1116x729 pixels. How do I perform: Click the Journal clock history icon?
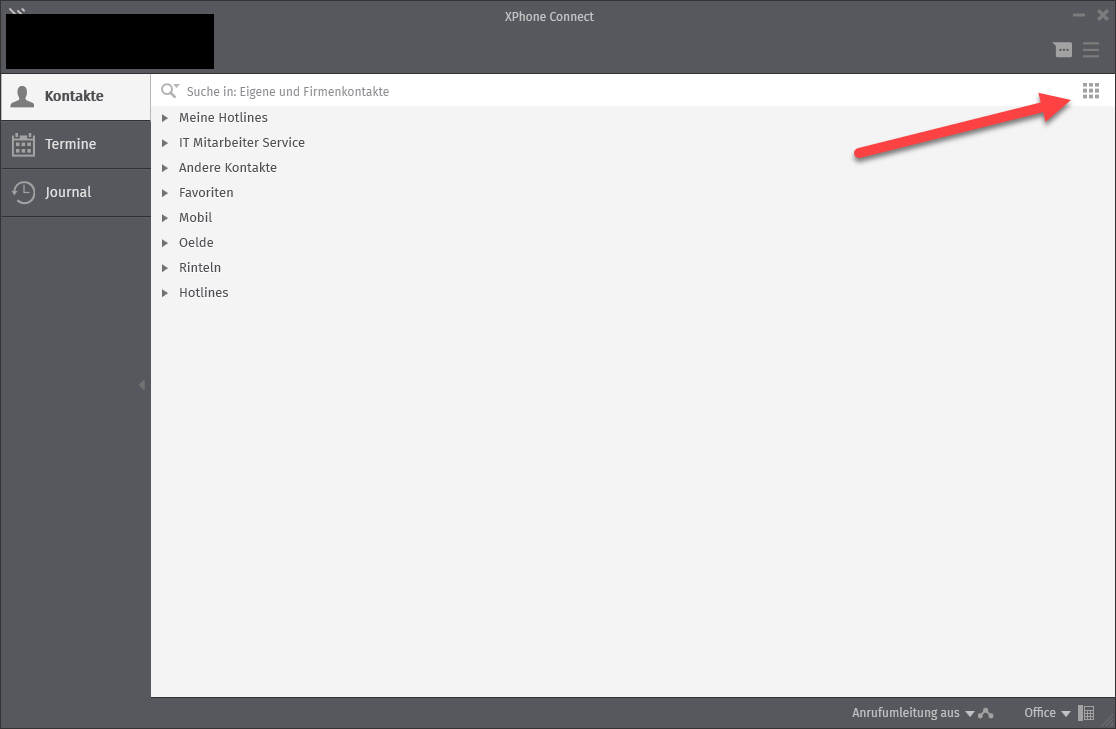pyautogui.click(x=23, y=192)
